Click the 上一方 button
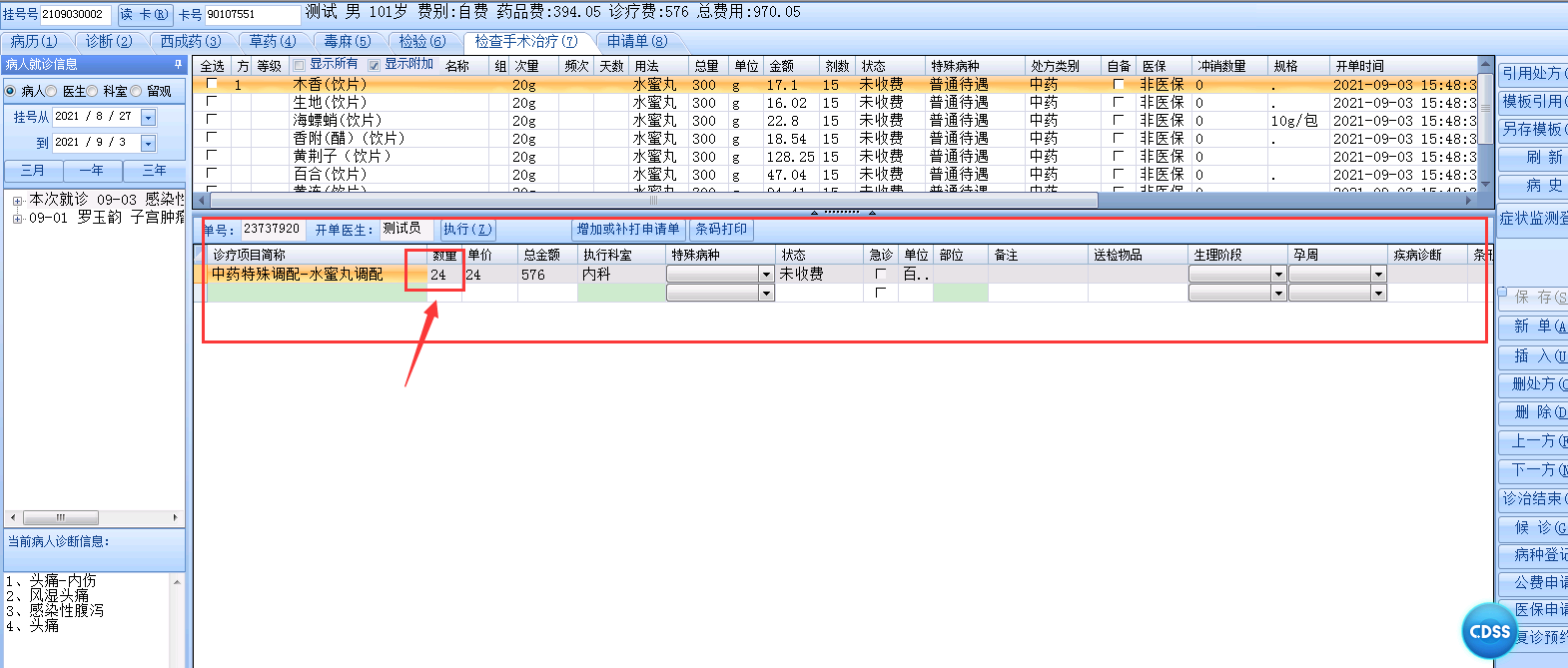The height and width of the screenshot is (668, 1568). 1533,440
